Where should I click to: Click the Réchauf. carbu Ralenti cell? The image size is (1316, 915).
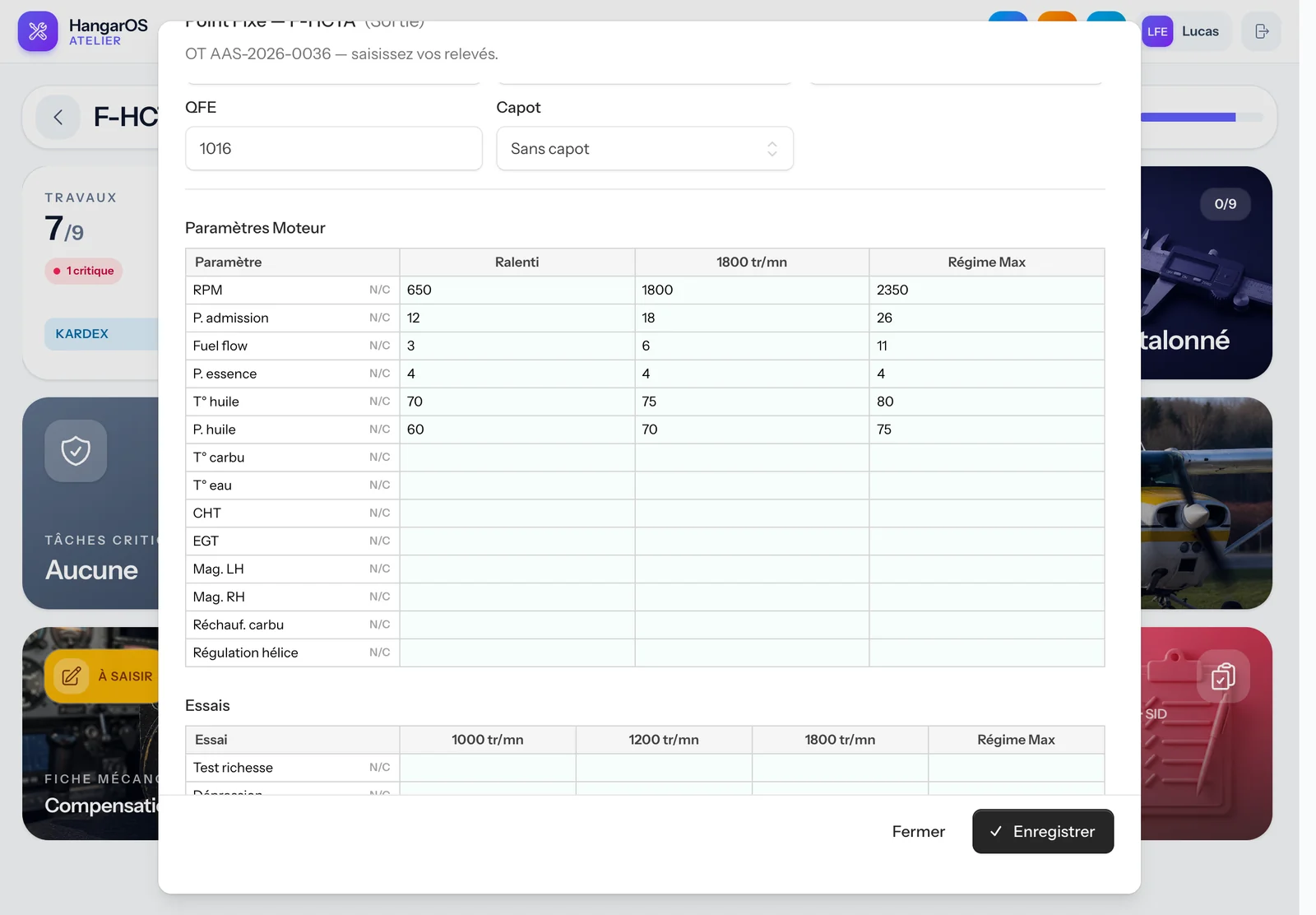coord(517,625)
